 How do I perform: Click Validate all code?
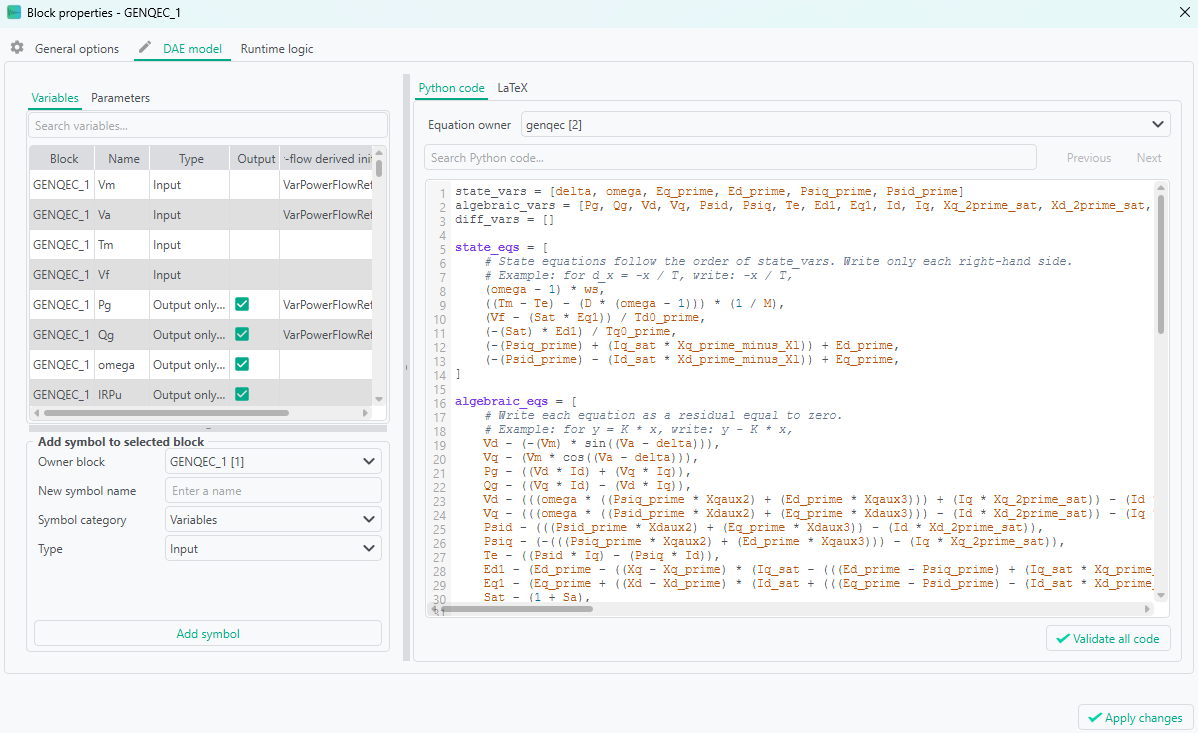(x=1108, y=639)
